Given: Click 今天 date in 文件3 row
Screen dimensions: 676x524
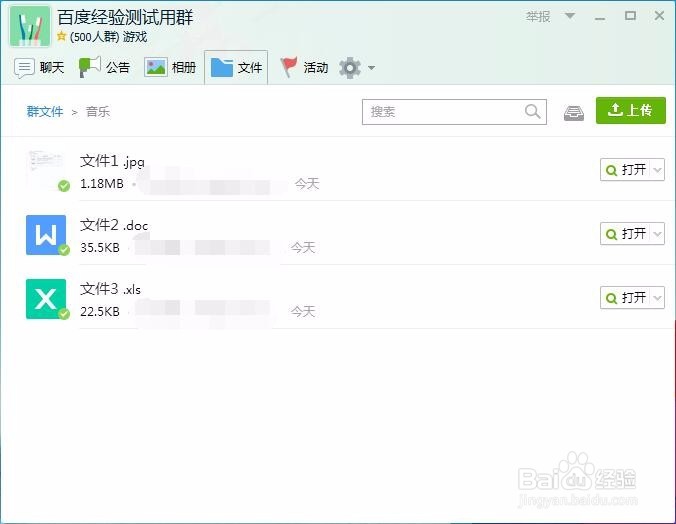Looking at the screenshot, I should [303, 311].
